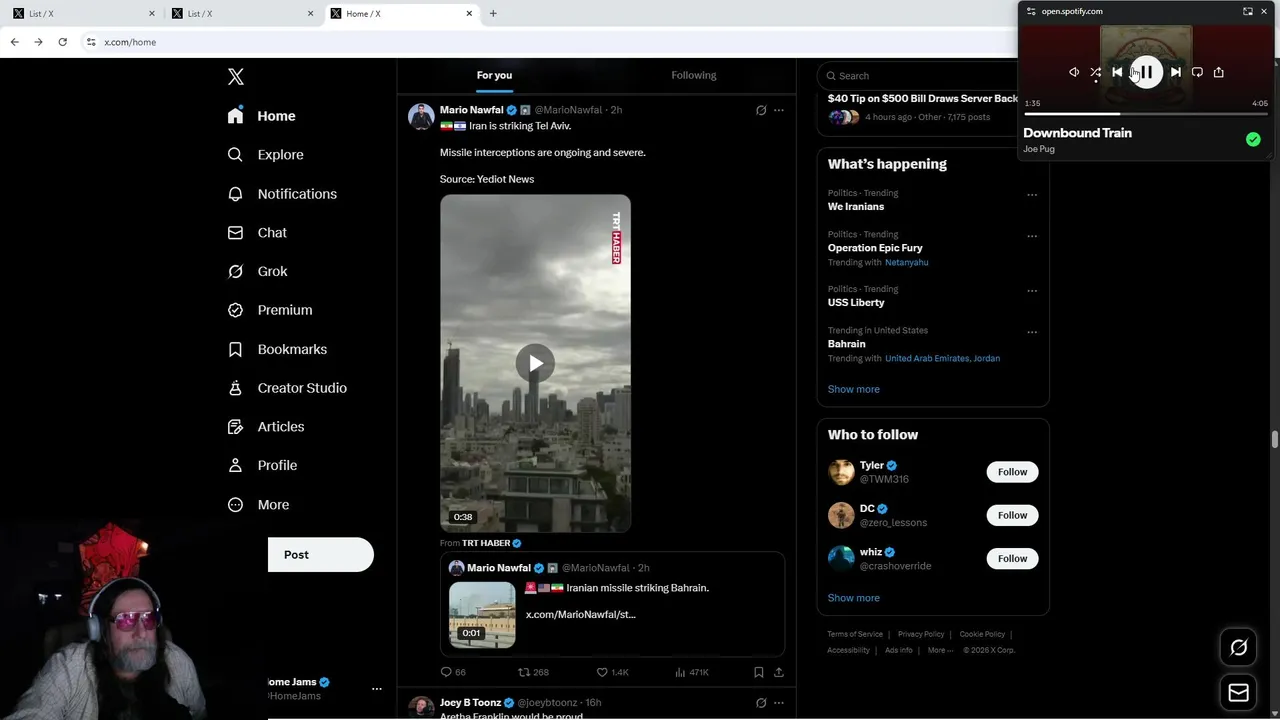Viewport: 1280px width, 720px height.
Task: Toggle repeat in Spotify mini player
Action: [1197, 72]
